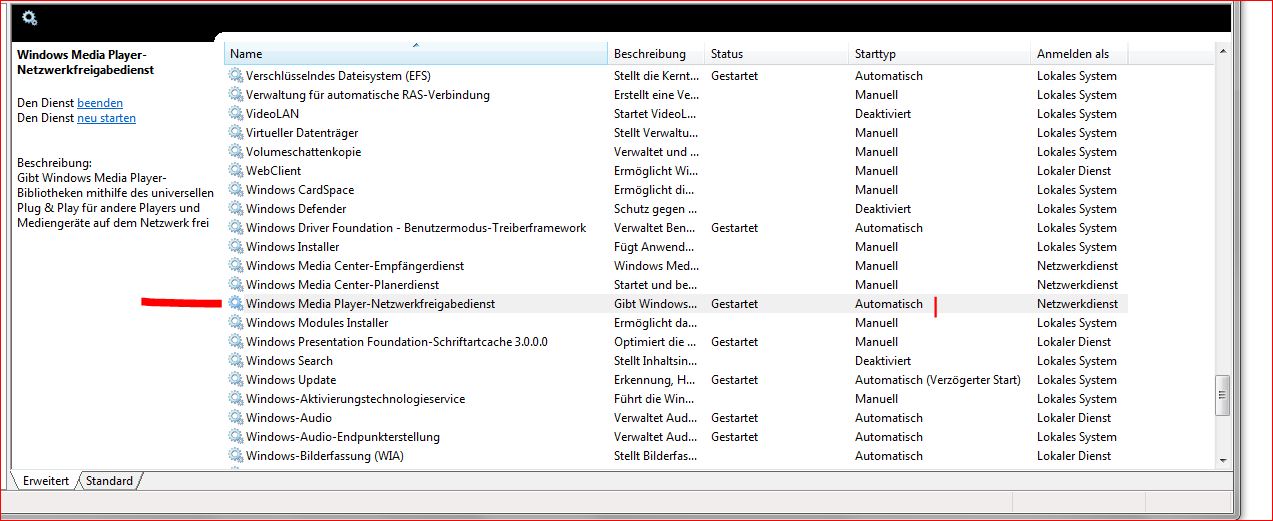The width and height of the screenshot is (1273, 521).
Task: Click gear icon of Windows Presentation Foundation-Schriftartcache
Action: (x=236, y=342)
